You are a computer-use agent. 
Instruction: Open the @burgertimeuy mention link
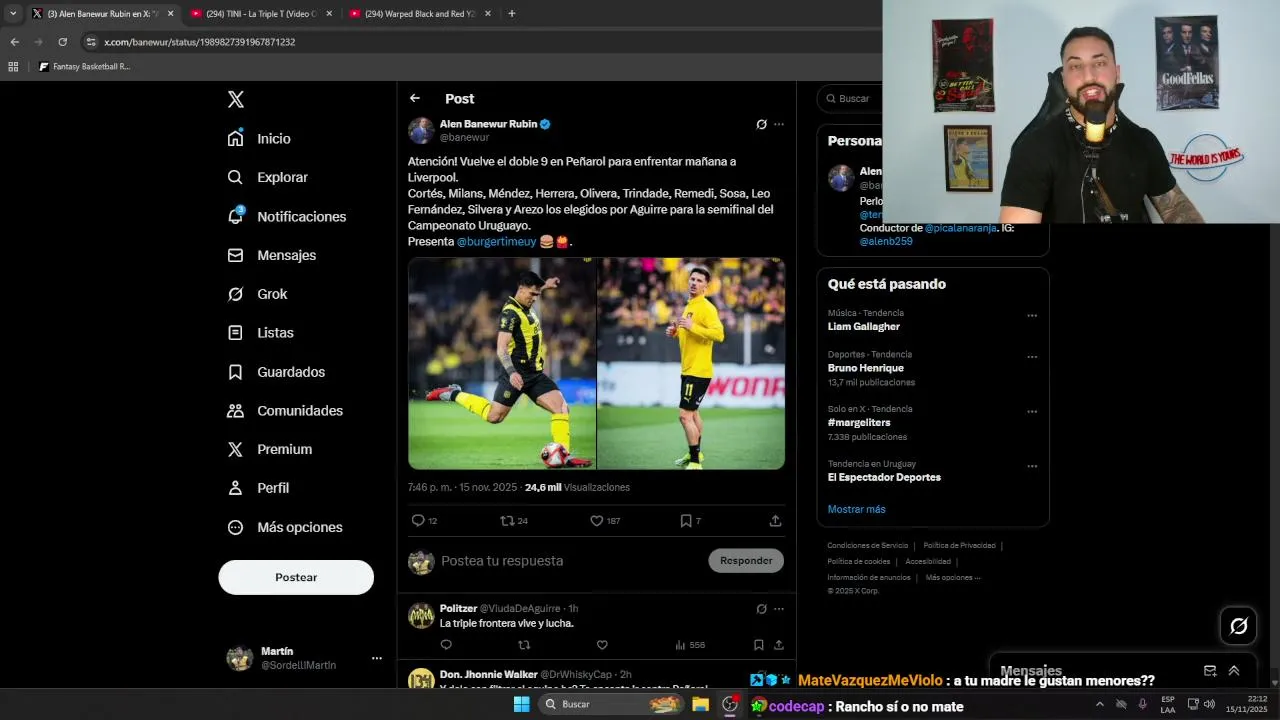click(497, 241)
